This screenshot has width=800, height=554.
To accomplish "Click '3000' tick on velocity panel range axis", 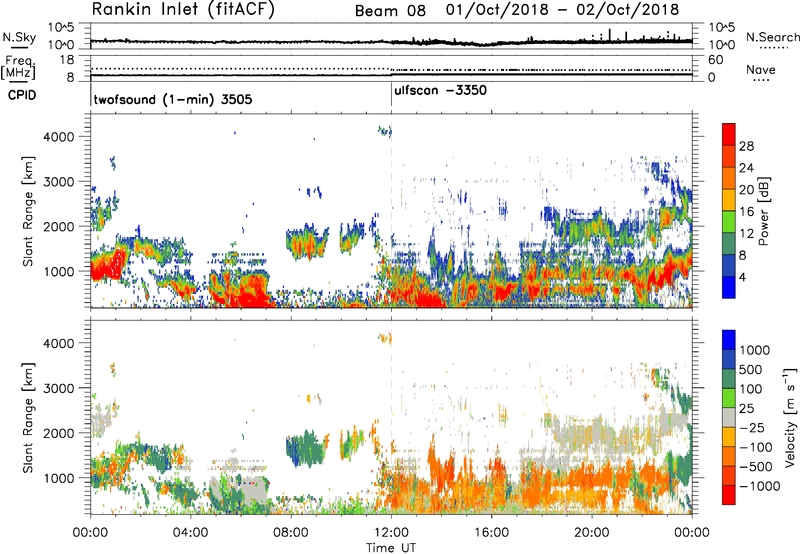I will [58, 388].
